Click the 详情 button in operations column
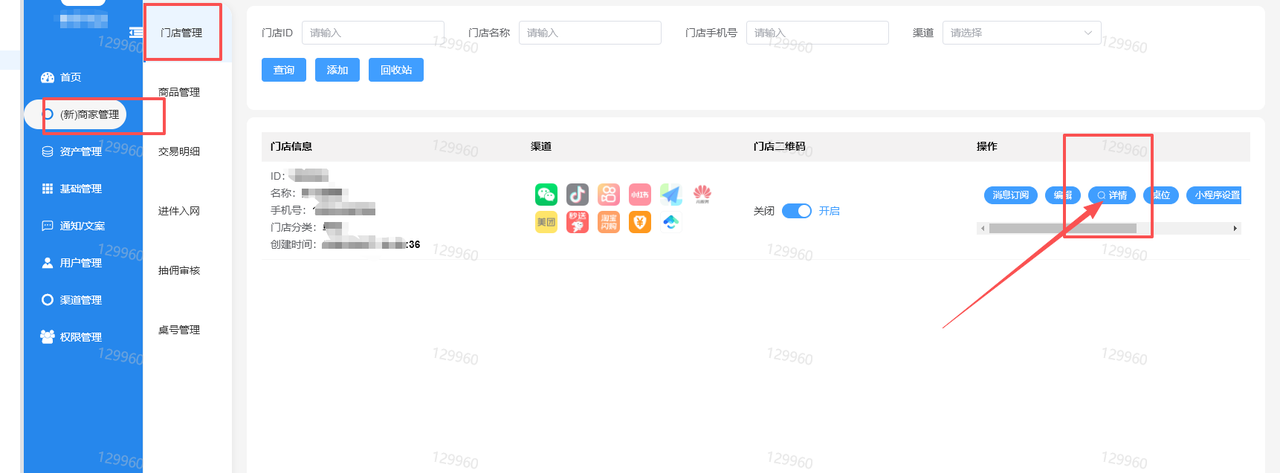 coord(1112,195)
